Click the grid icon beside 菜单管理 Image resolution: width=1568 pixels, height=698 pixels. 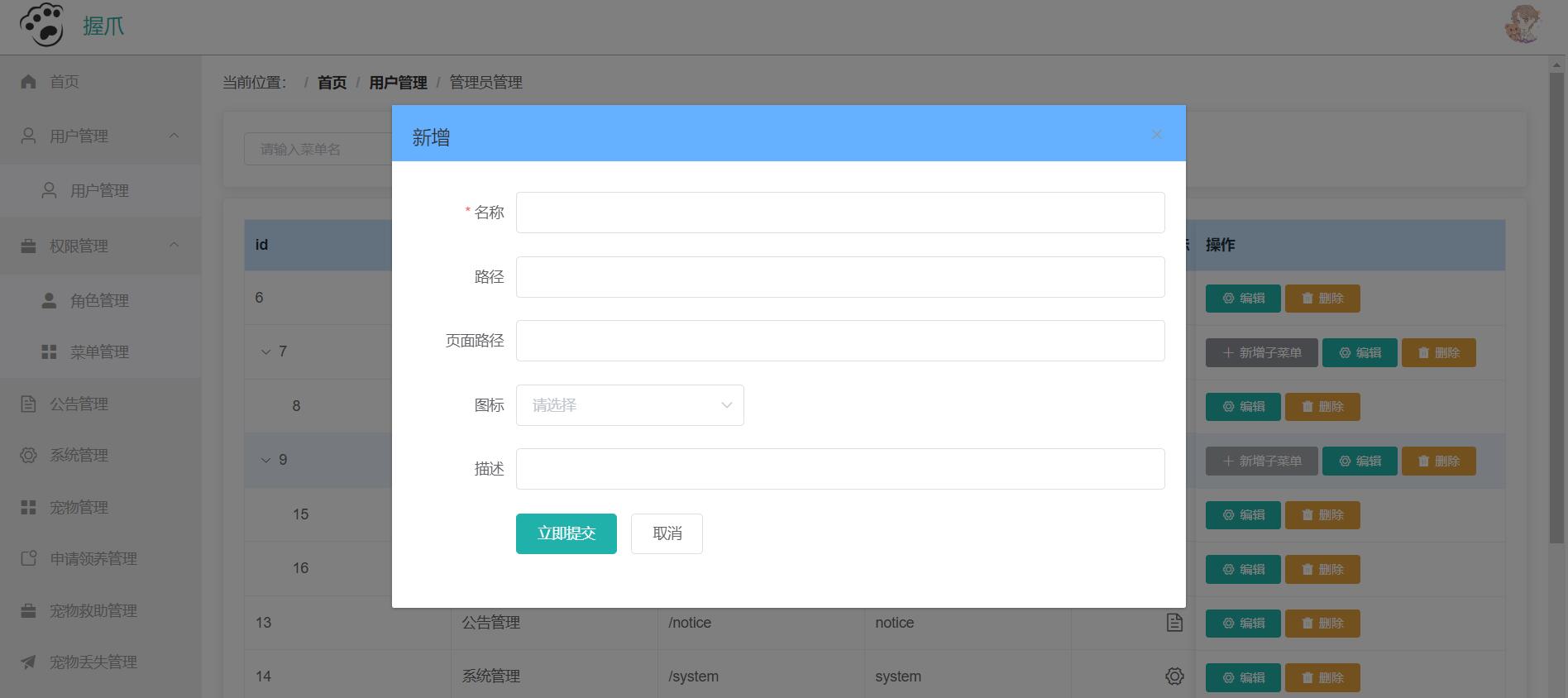(x=49, y=351)
